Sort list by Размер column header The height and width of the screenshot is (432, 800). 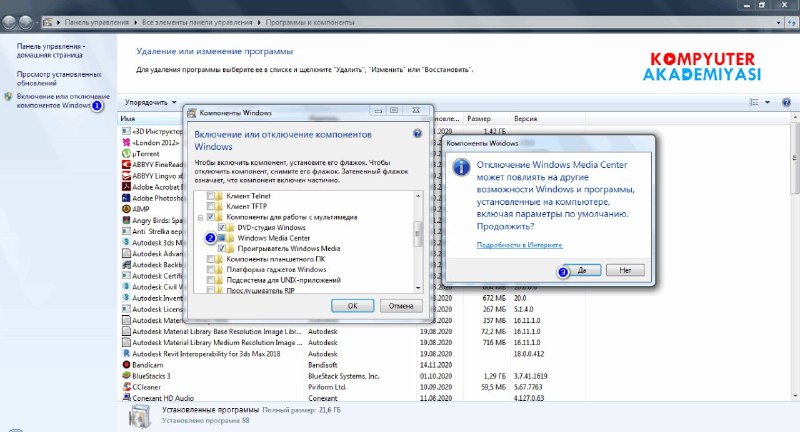coord(479,118)
